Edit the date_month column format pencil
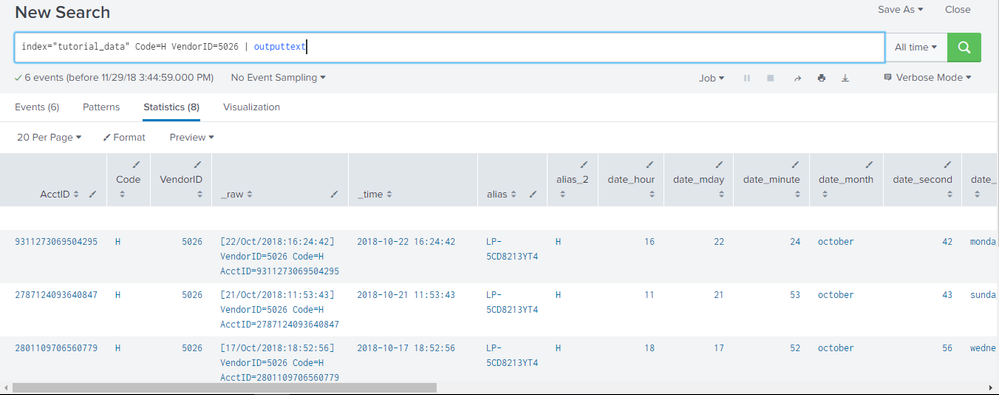The image size is (999, 395). (x=870, y=164)
